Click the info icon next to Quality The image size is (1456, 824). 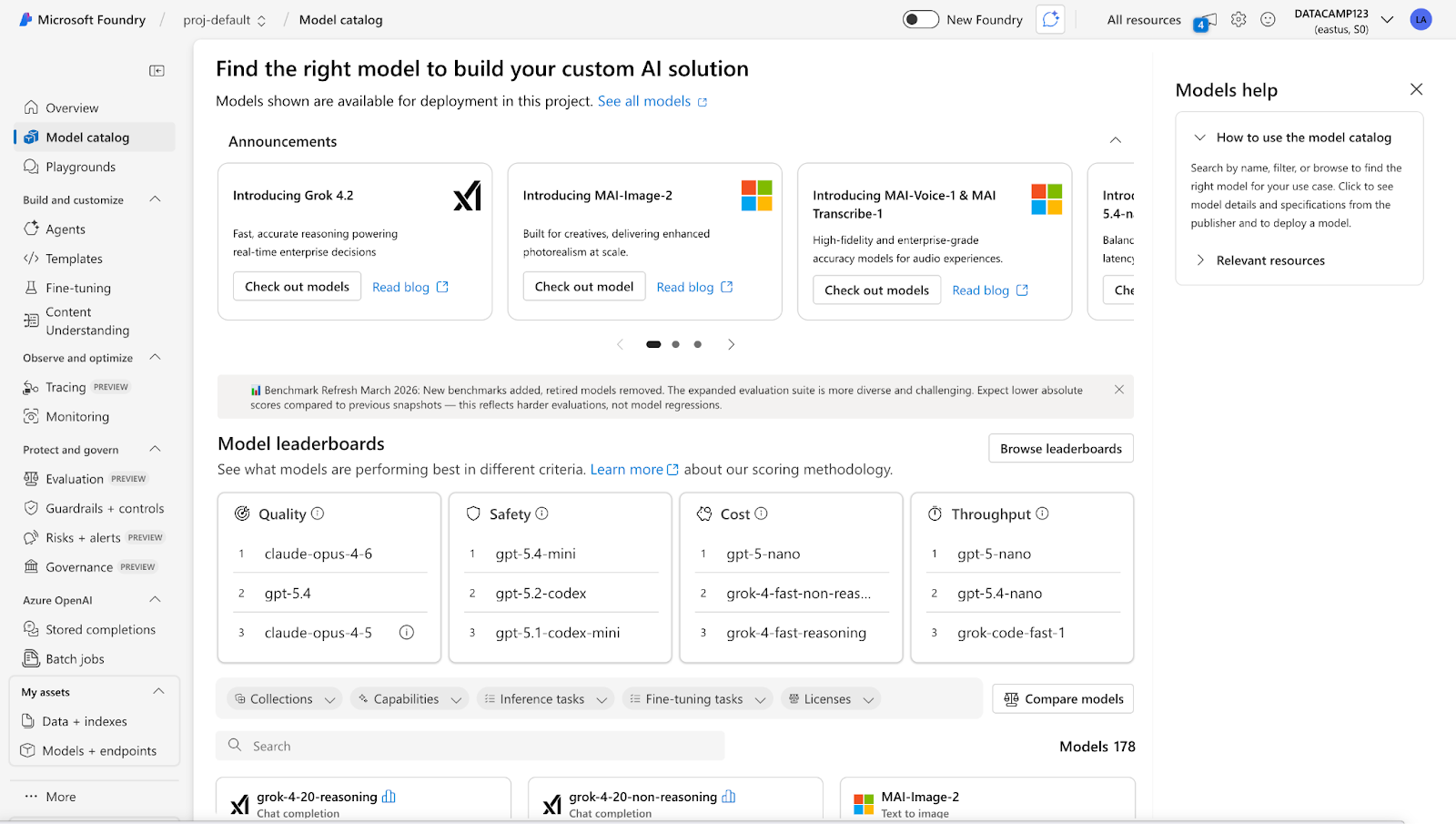[318, 514]
